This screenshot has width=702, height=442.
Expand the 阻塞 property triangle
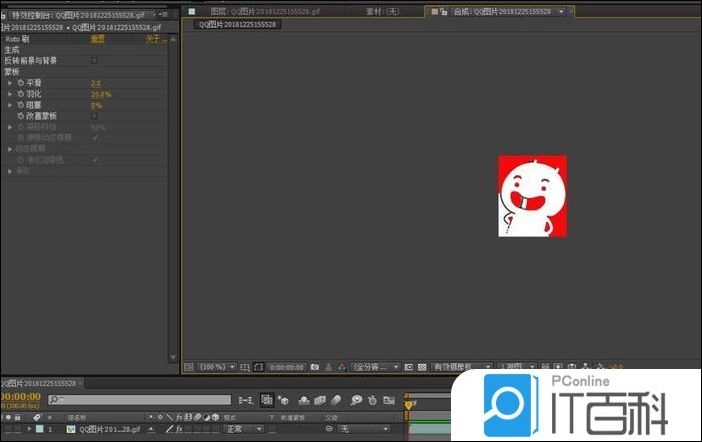[9, 105]
